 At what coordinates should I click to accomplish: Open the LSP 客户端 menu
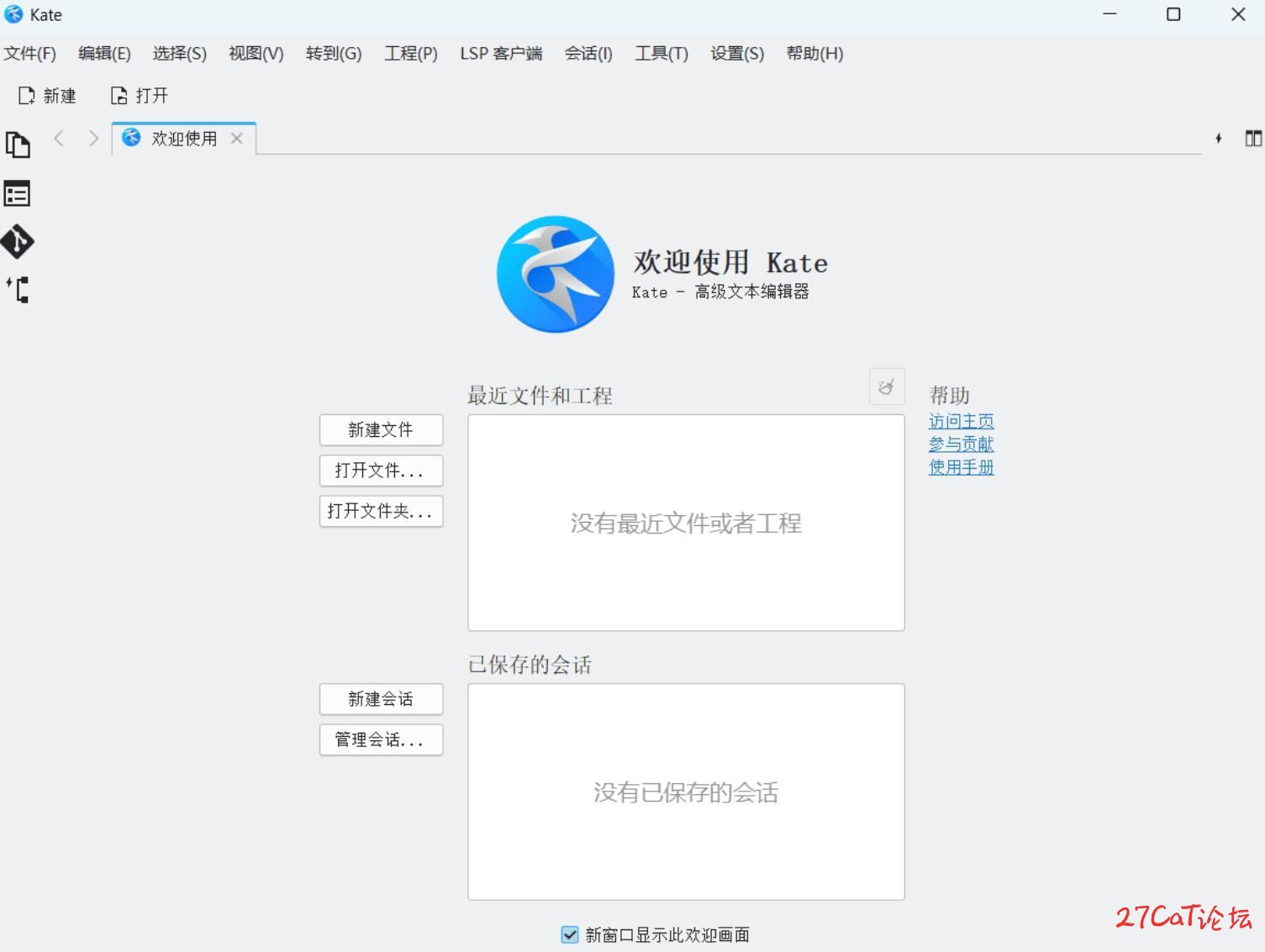(x=501, y=54)
